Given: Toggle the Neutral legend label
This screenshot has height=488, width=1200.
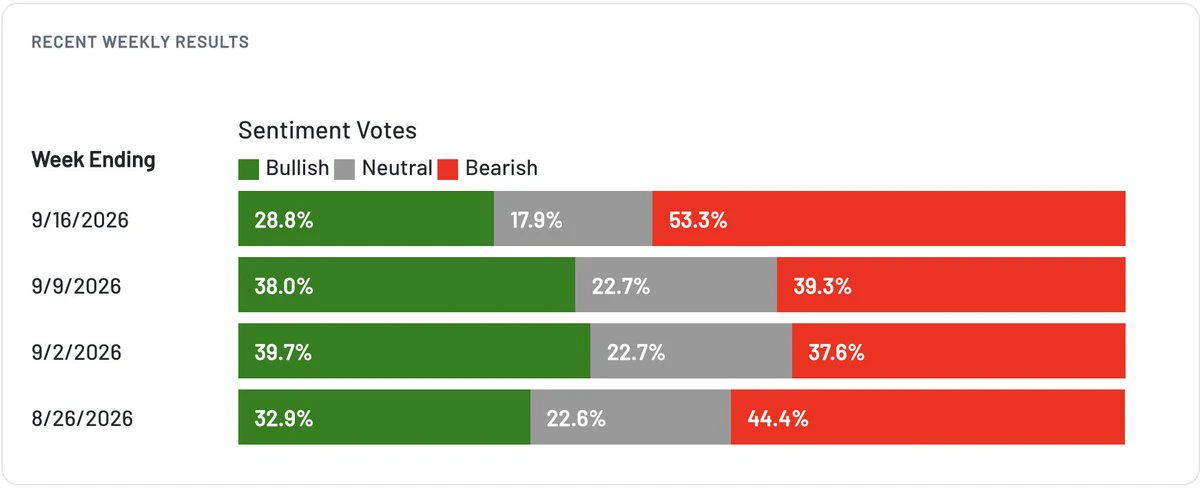Looking at the screenshot, I should [397, 168].
